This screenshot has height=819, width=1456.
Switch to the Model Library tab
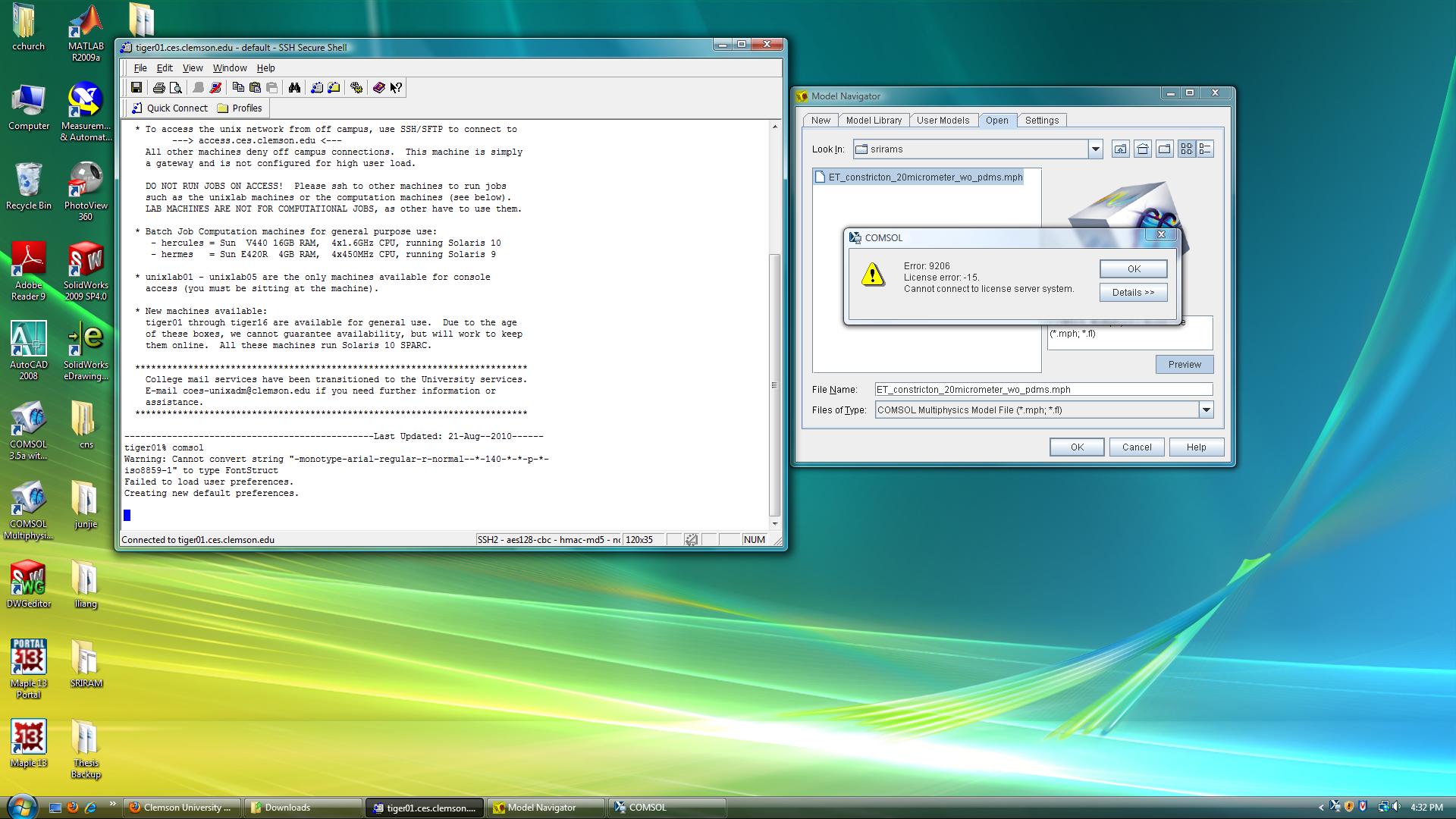(874, 121)
